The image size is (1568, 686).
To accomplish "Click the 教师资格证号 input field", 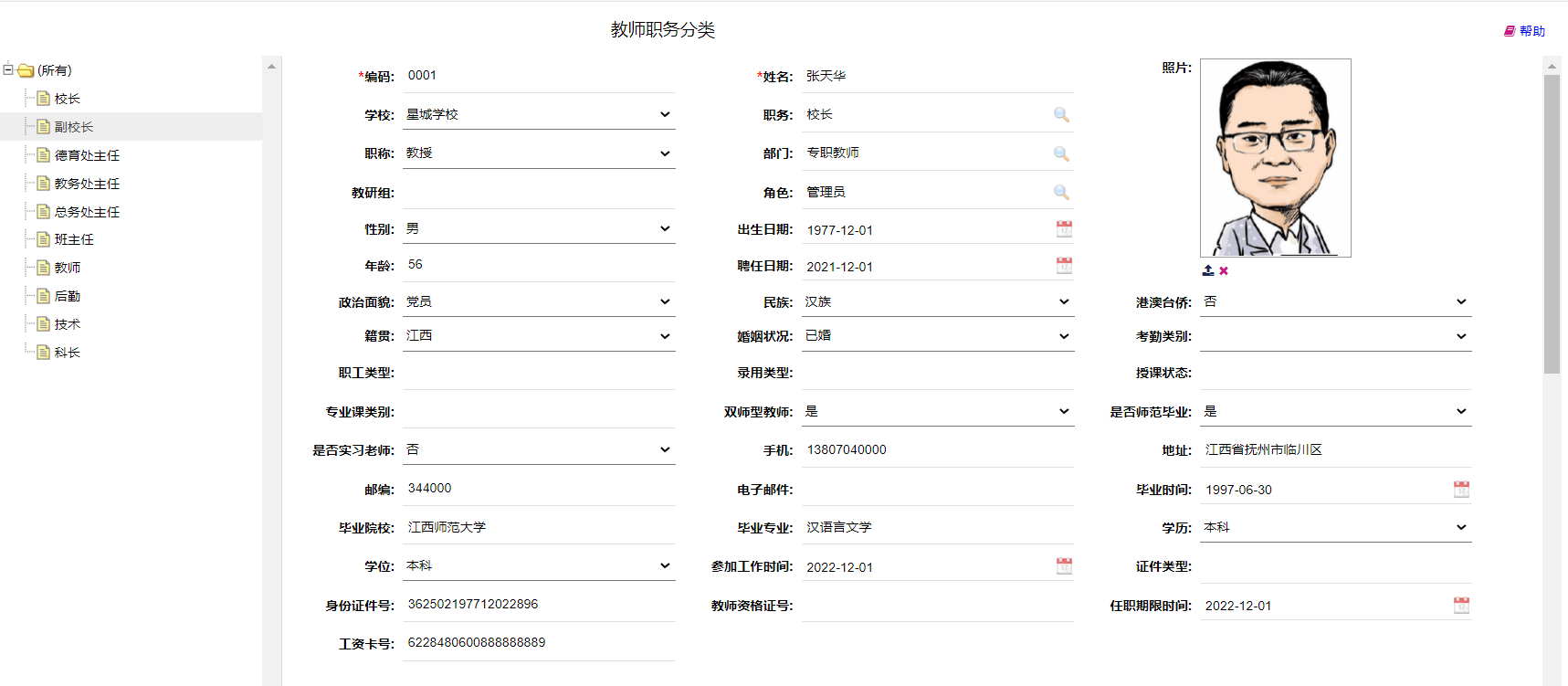I will [938, 605].
